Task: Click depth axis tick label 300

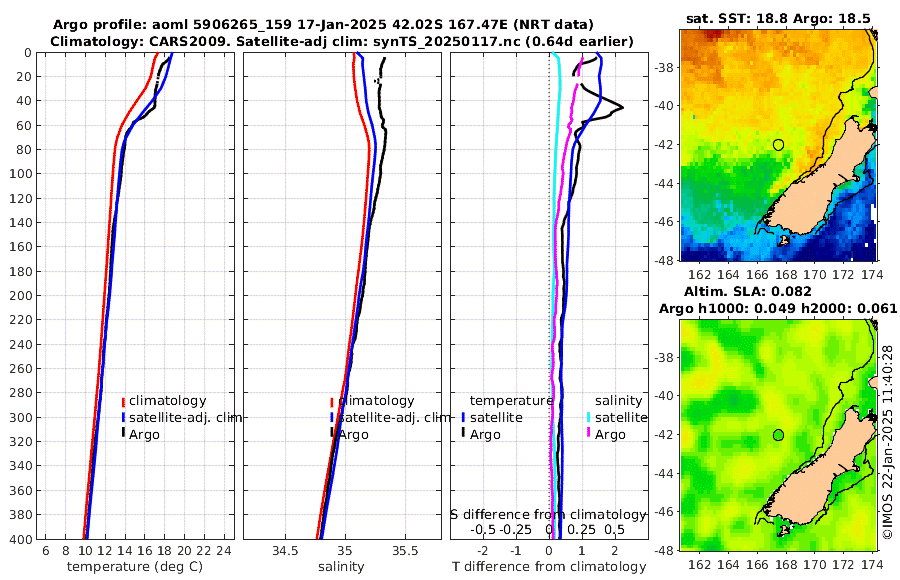Action: tap(21, 417)
